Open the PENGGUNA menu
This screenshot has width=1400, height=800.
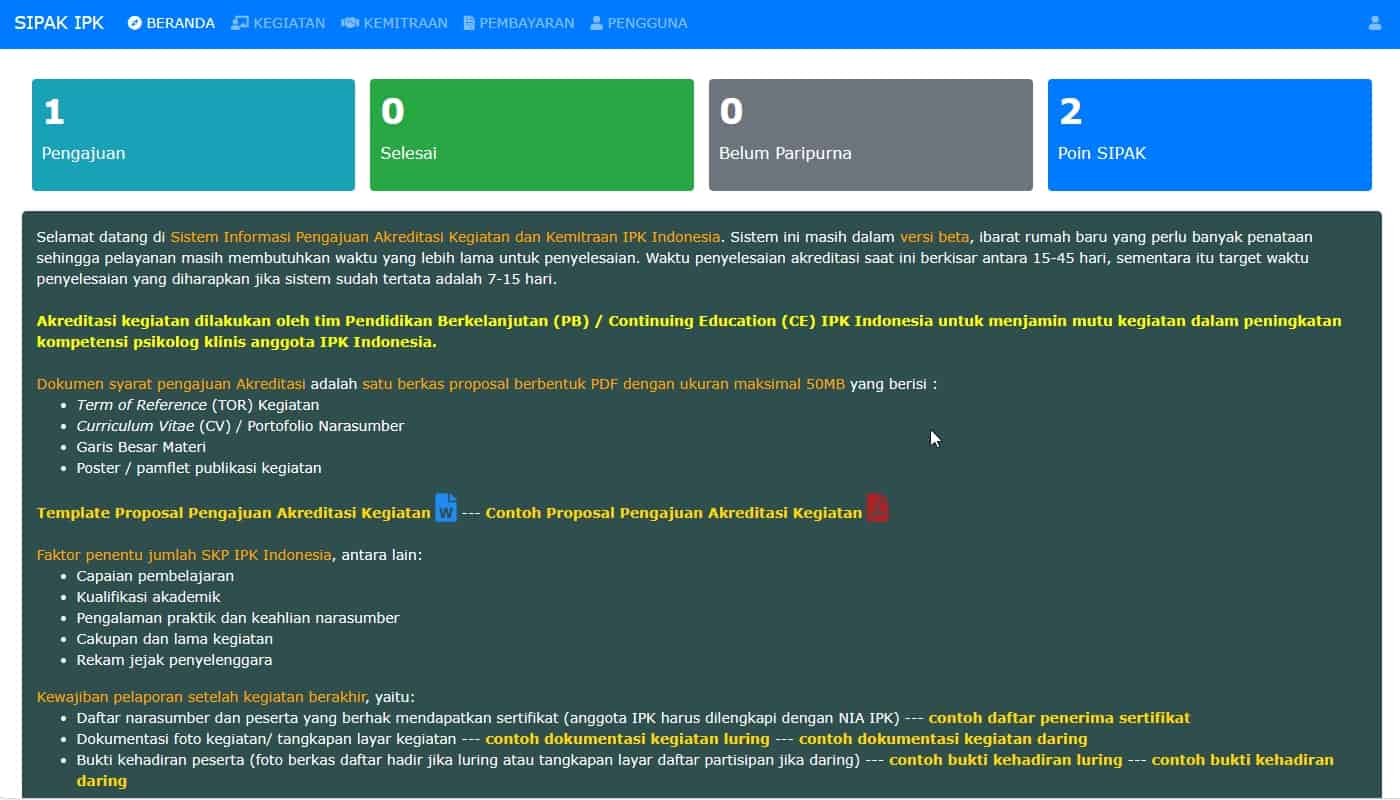pos(639,23)
